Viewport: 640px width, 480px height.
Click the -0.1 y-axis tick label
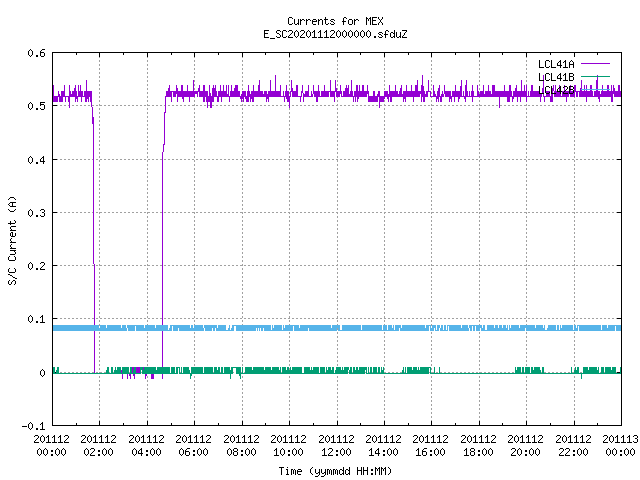coord(33,426)
